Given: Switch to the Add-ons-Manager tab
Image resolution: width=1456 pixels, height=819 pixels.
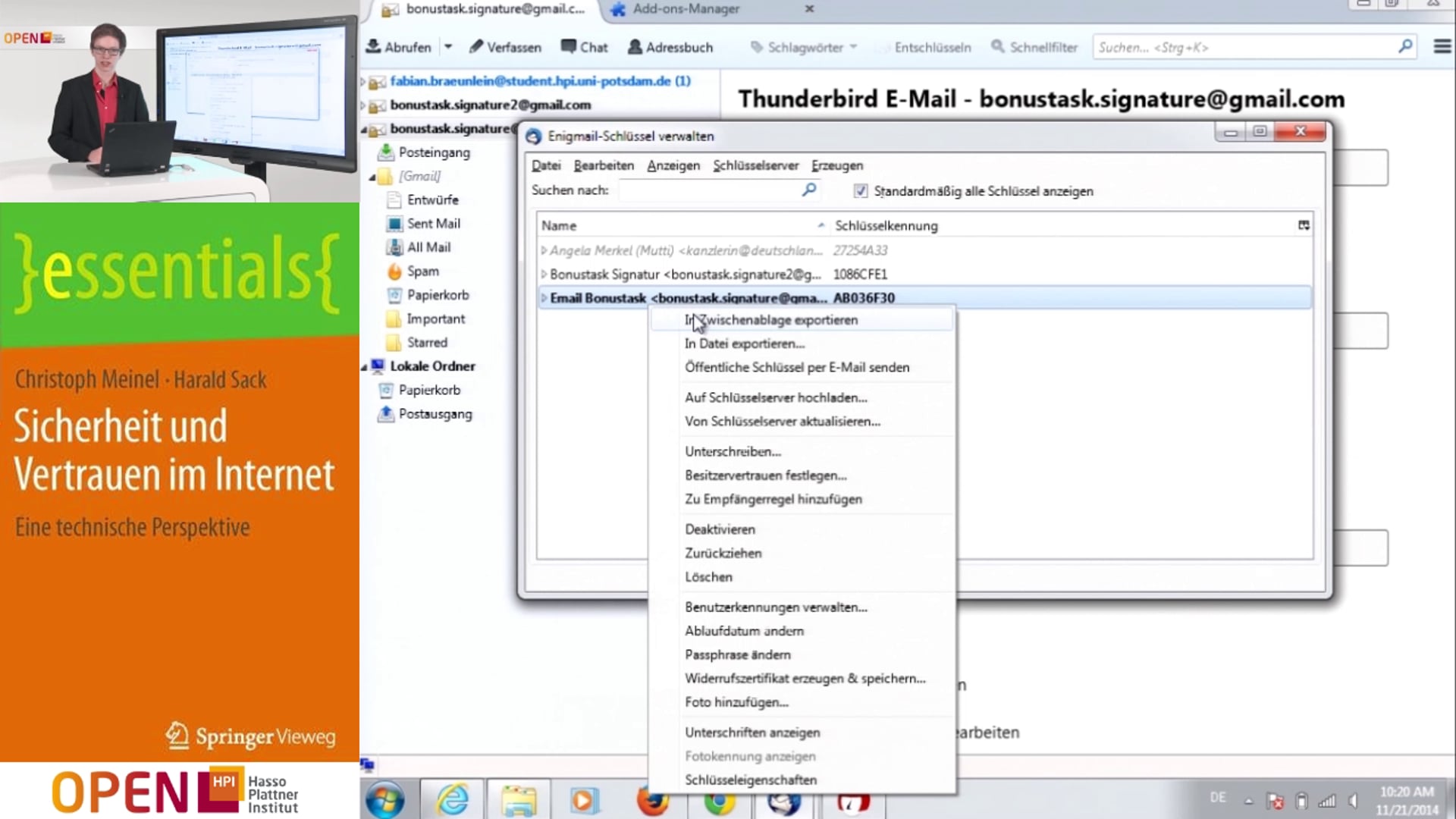Looking at the screenshot, I should tap(686, 9).
